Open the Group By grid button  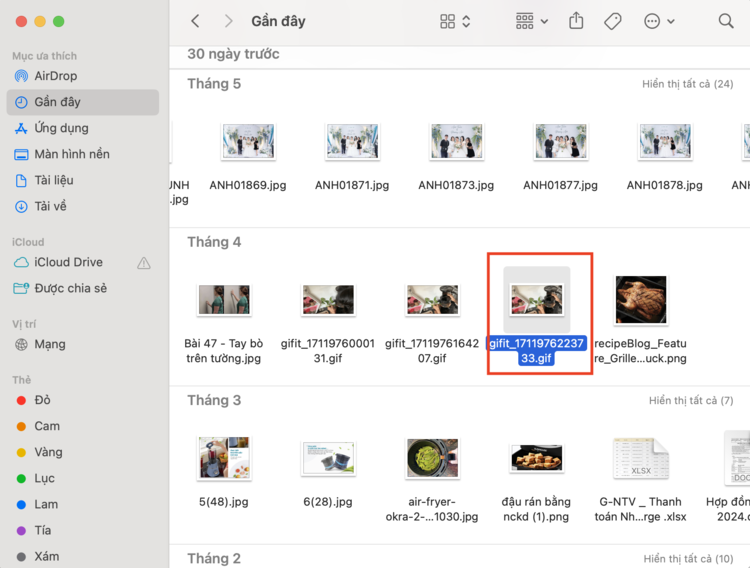525,21
